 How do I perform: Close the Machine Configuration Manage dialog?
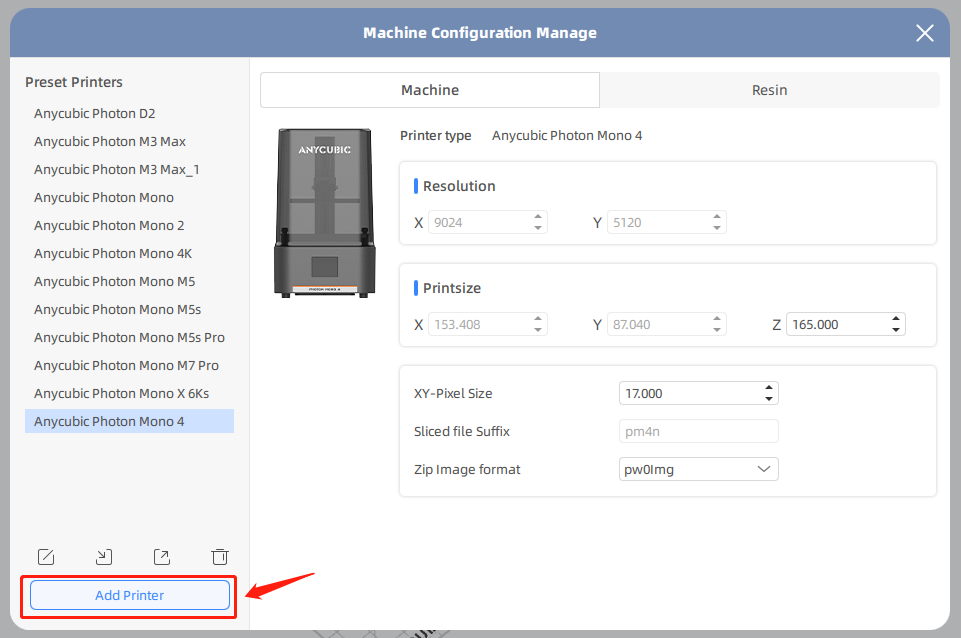[924, 33]
